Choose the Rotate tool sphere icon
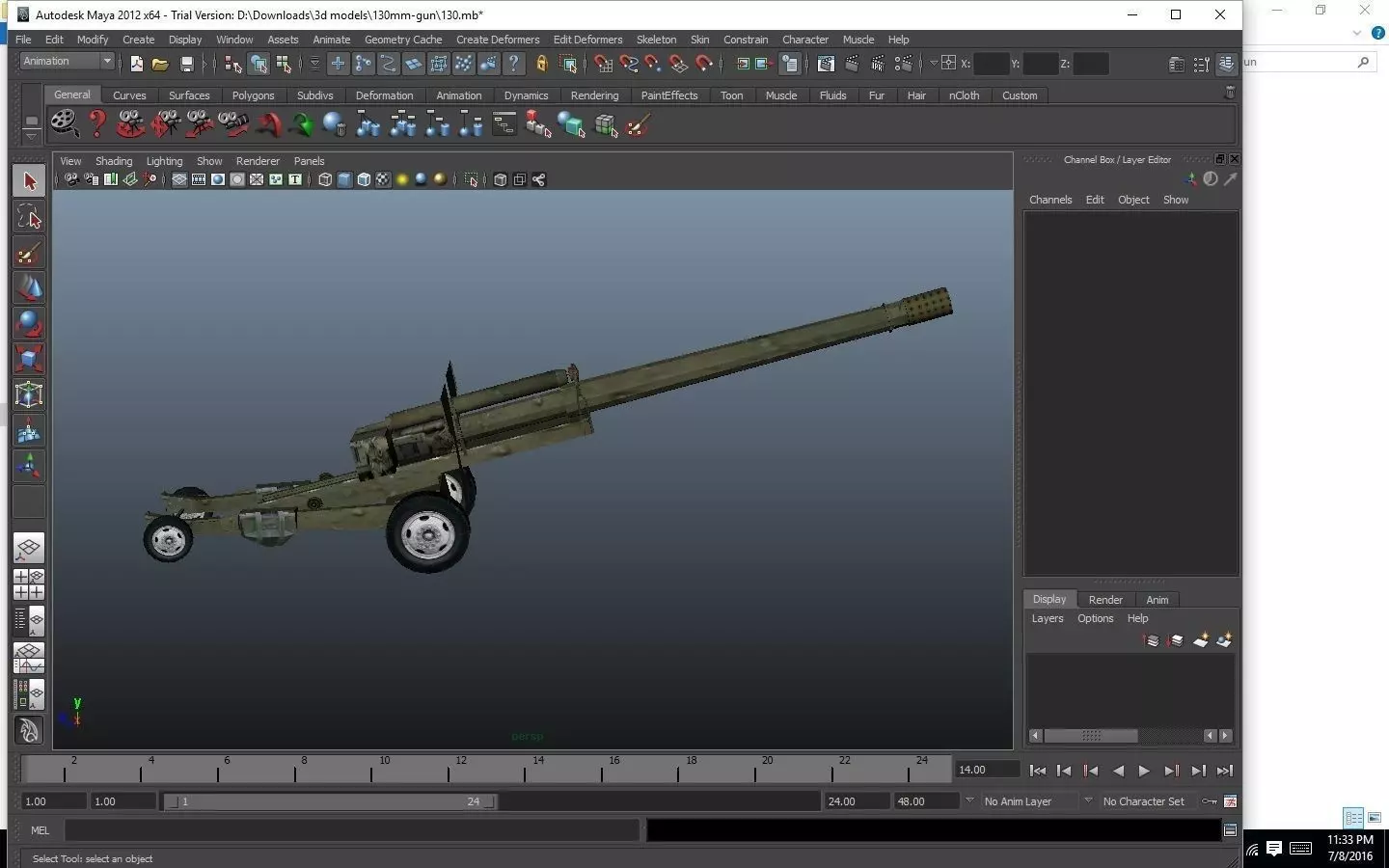The height and width of the screenshot is (868, 1389). 29,324
